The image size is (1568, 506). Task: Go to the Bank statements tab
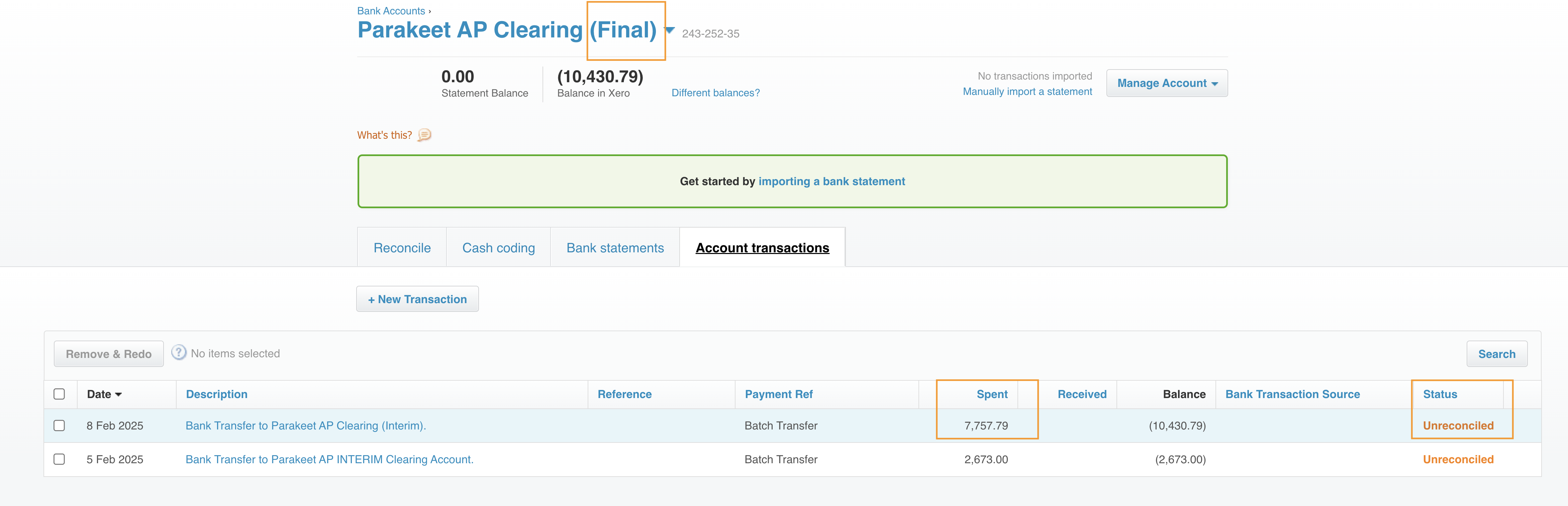click(x=615, y=248)
